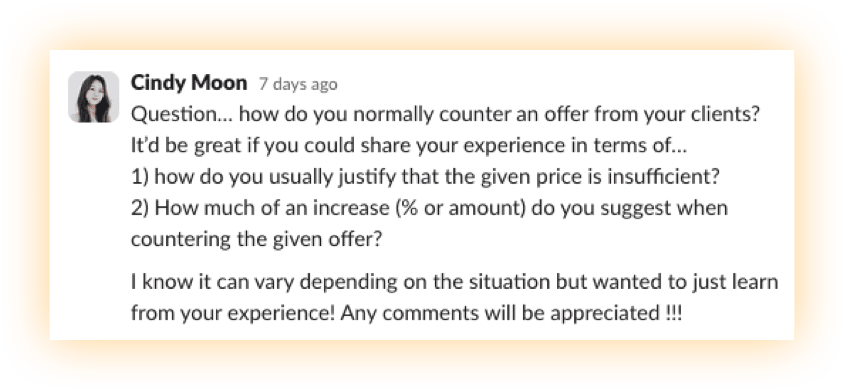844x390 pixels.
Task: Click the line starting "2) How much"
Action: click(x=429, y=208)
